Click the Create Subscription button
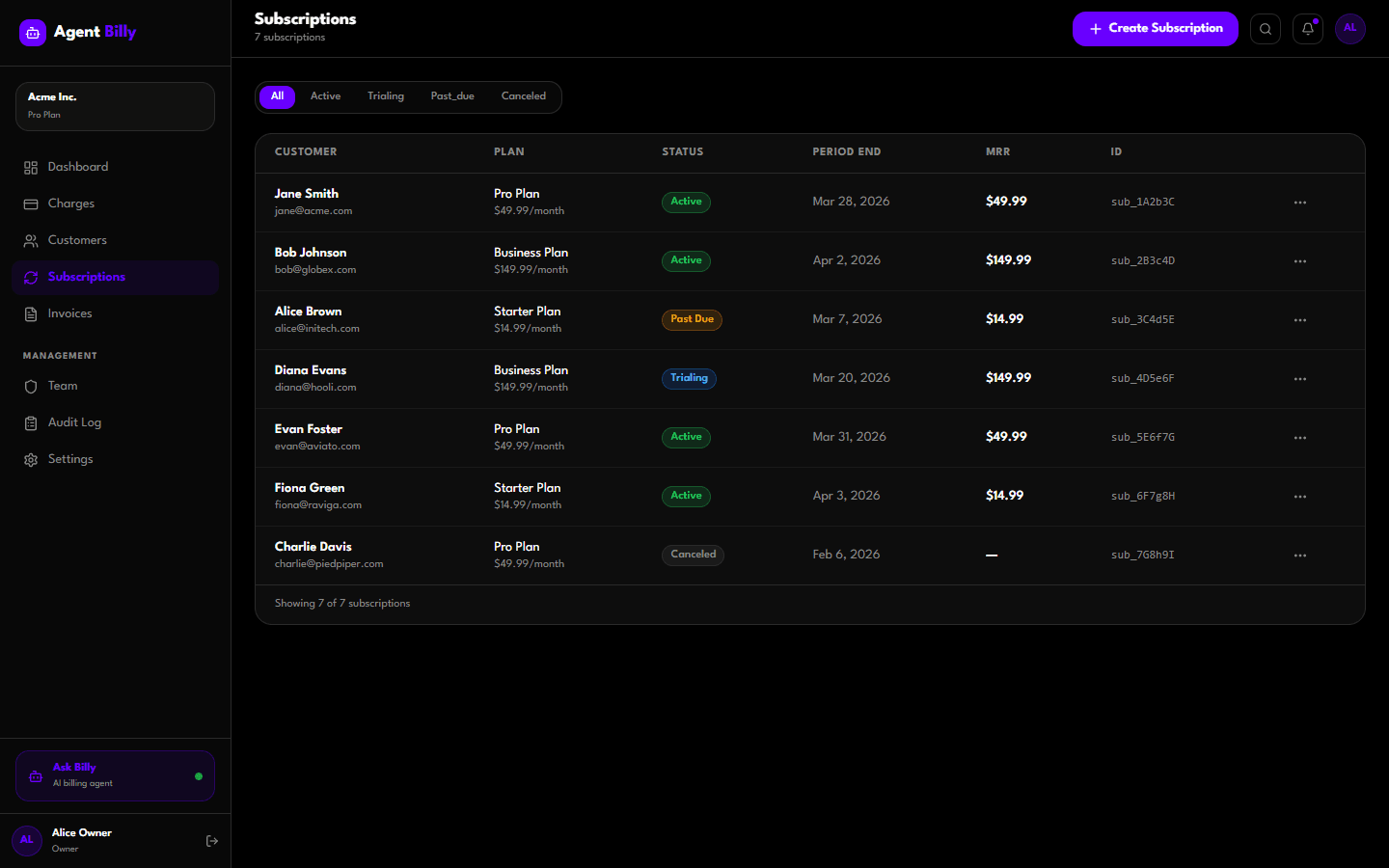Image resolution: width=1389 pixels, height=868 pixels. (1155, 29)
